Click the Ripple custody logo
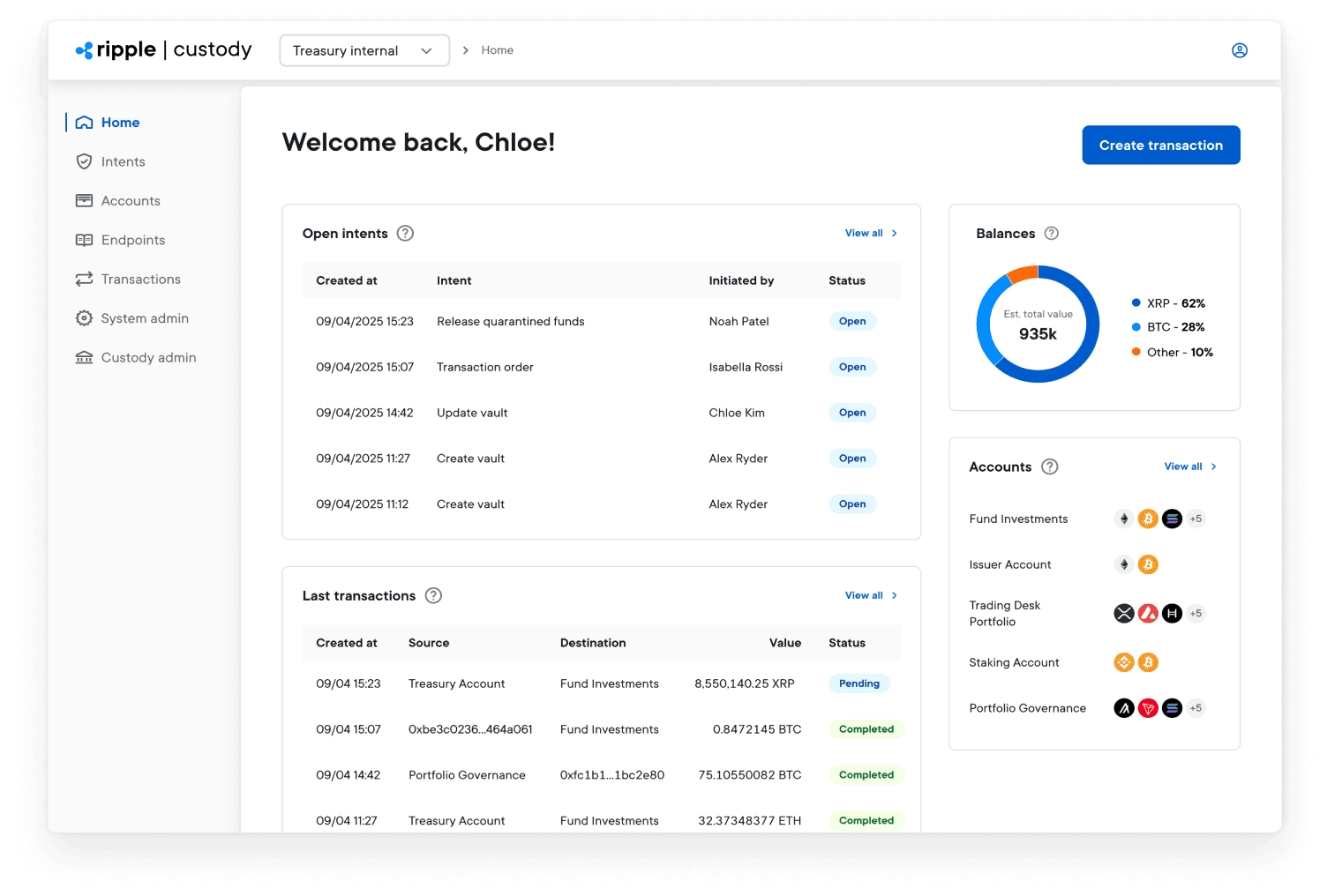Image resolution: width=1327 pixels, height=896 pixels. tap(163, 50)
